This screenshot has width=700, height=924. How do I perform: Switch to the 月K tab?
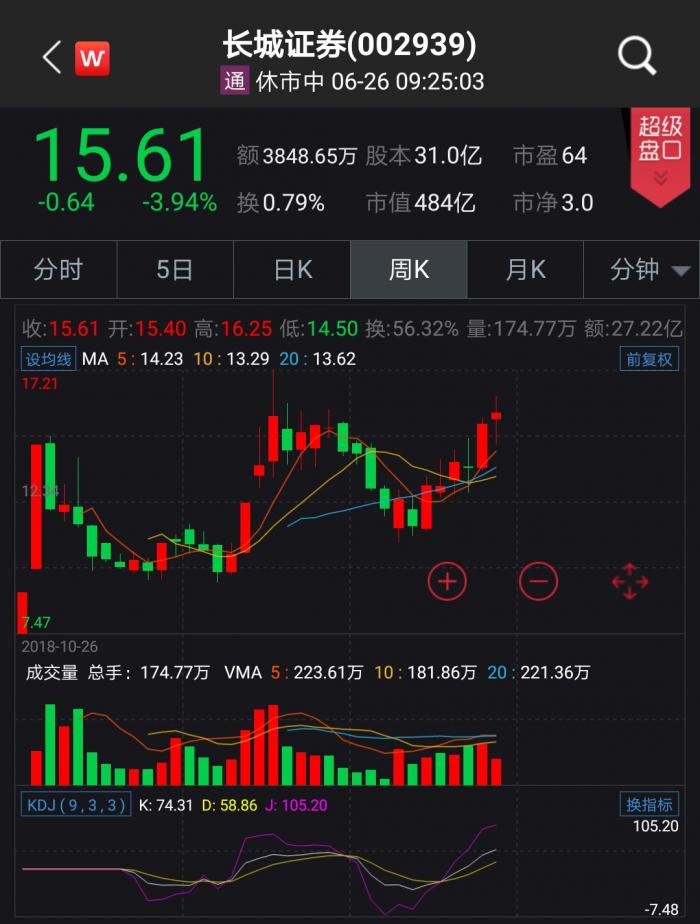coord(526,270)
